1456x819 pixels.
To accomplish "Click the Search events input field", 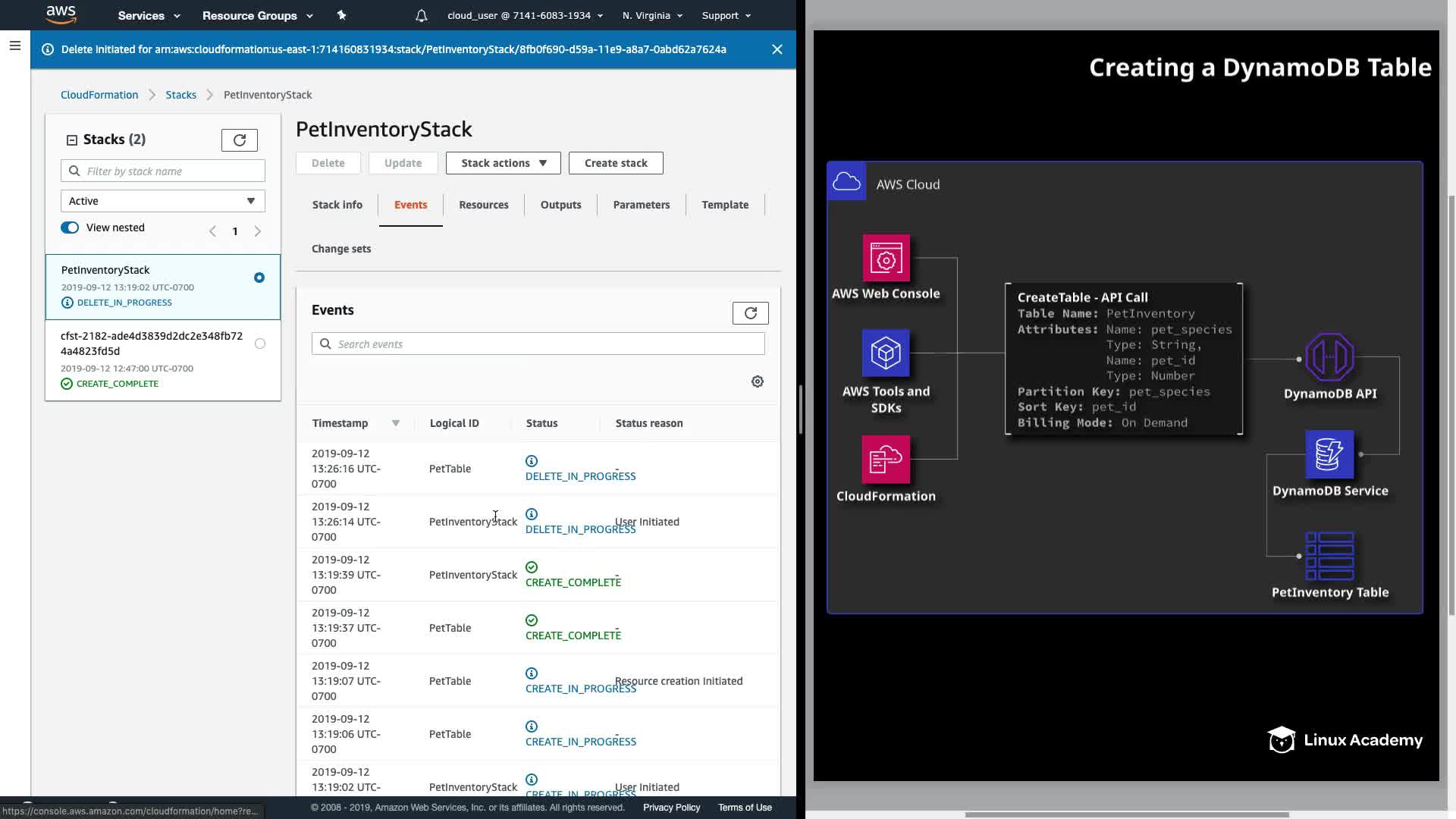I will [538, 344].
